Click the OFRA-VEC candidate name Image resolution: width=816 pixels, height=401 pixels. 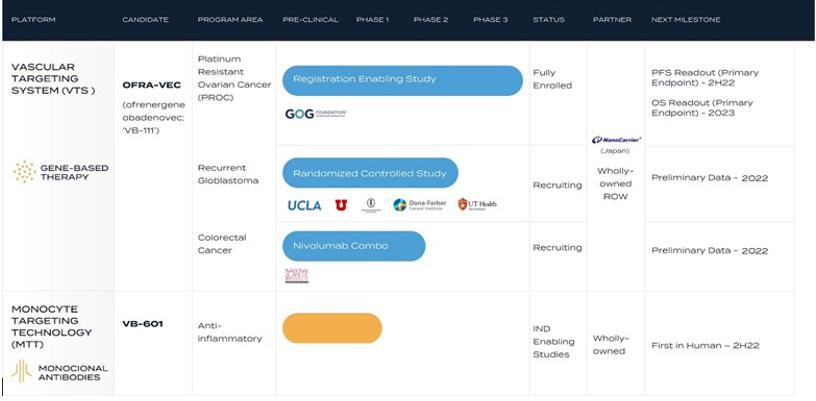(x=152, y=85)
